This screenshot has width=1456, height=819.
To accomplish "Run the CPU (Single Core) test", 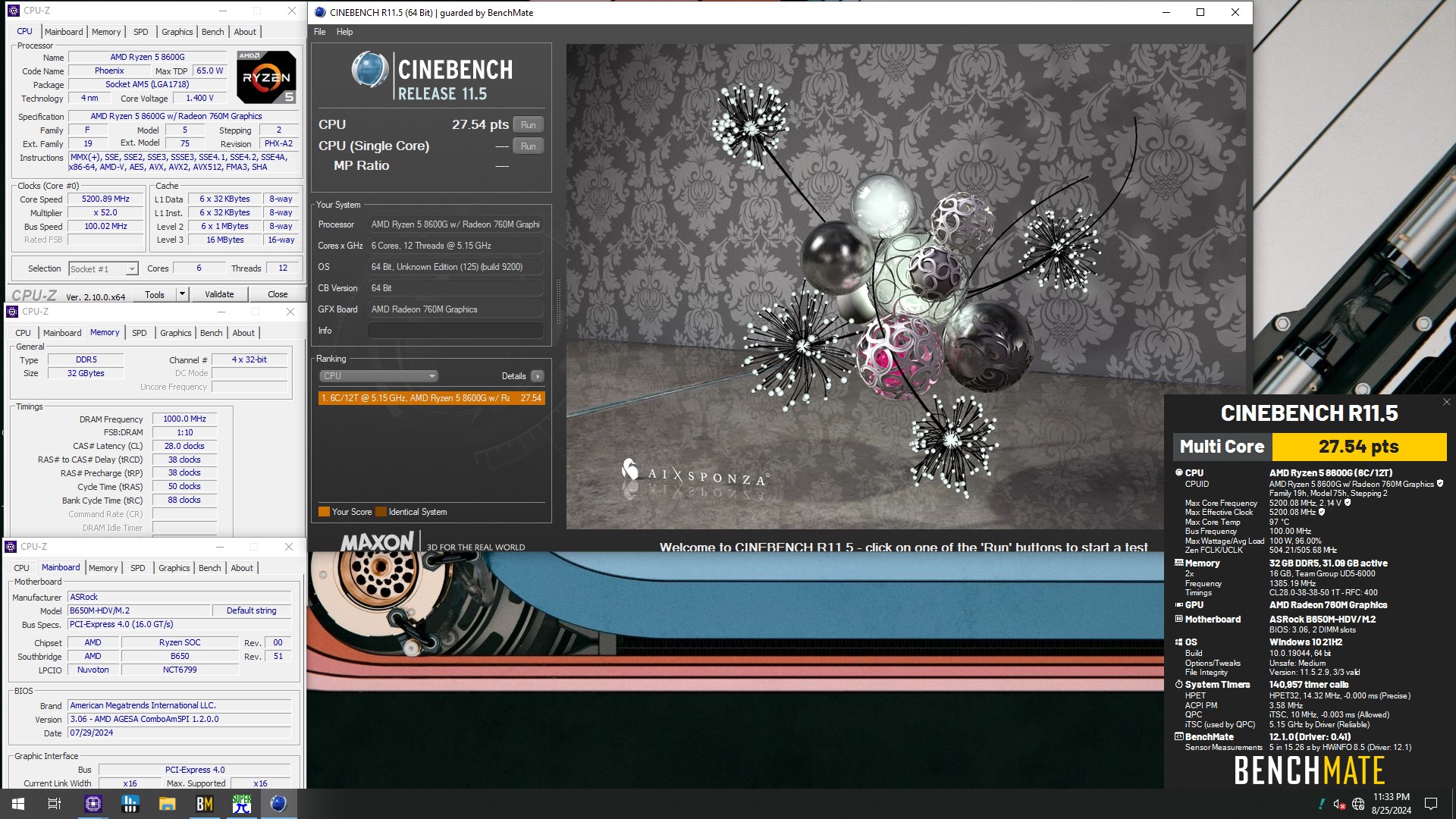I will click(x=529, y=146).
